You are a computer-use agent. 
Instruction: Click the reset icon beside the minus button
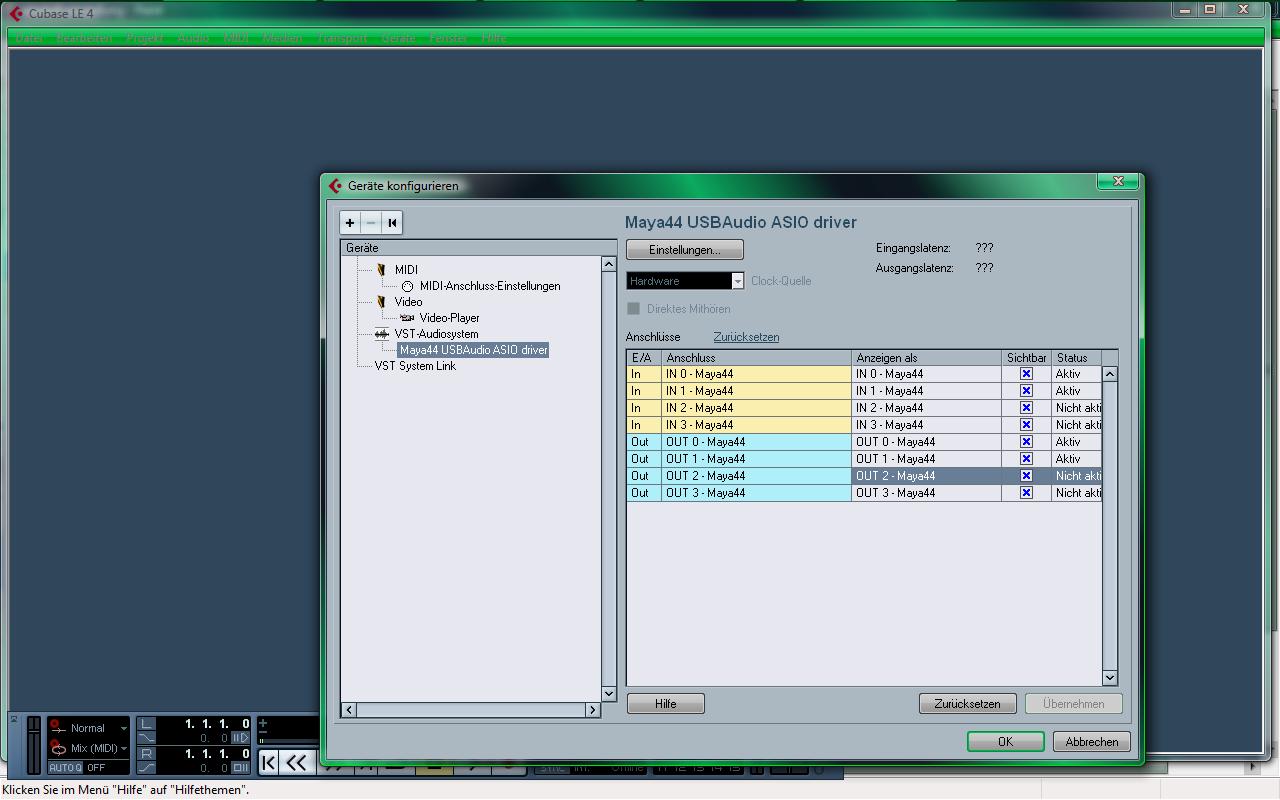pos(392,223)
